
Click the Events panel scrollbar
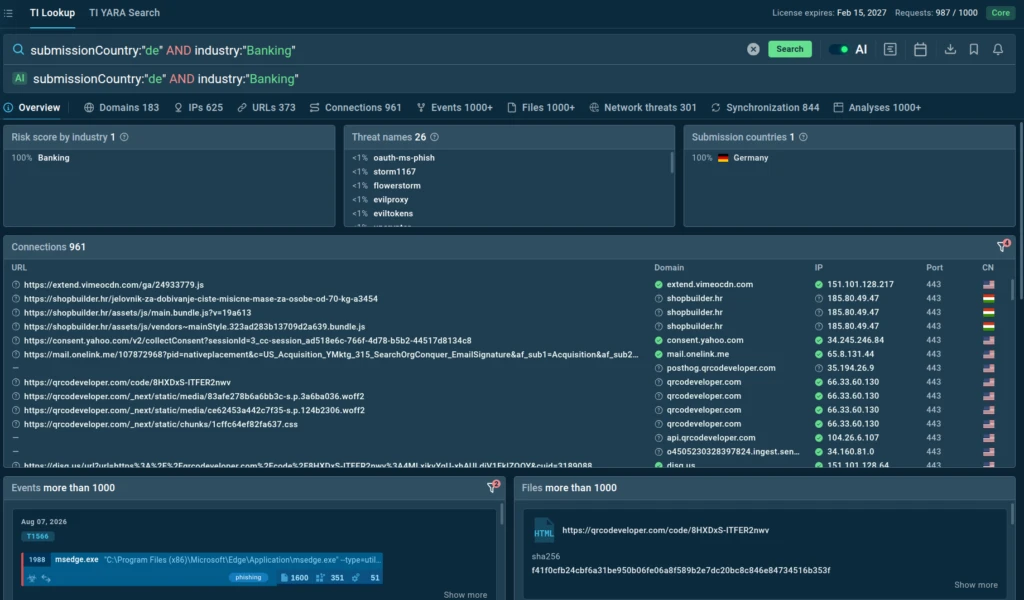tap(502, 514)
